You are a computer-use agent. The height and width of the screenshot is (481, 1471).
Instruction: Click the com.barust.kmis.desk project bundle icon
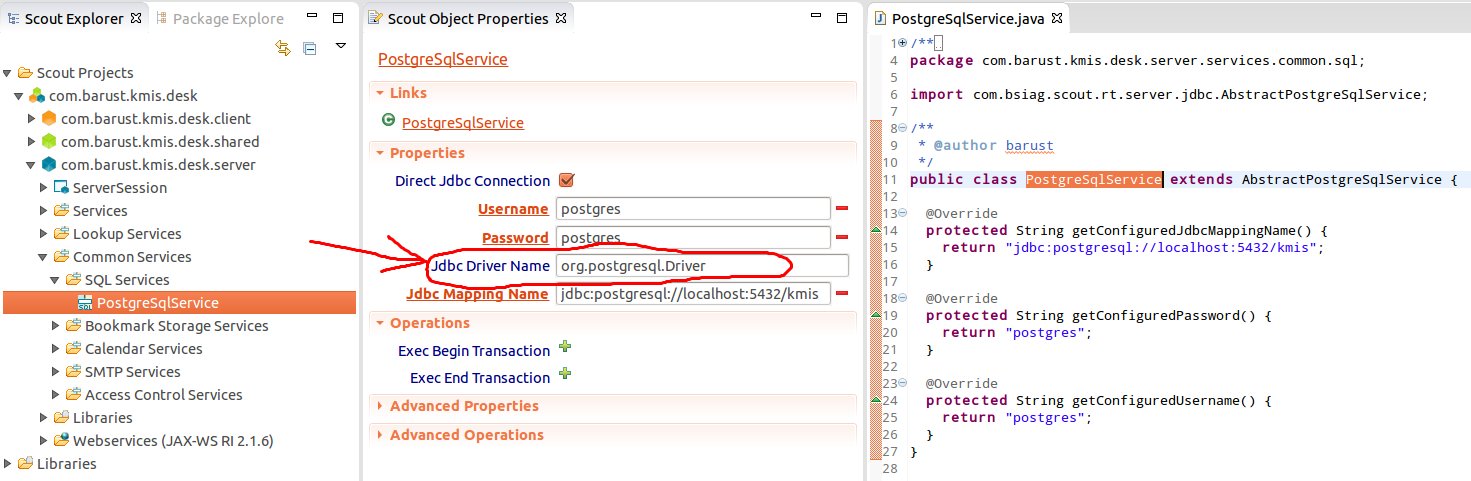tap(37, 96)
